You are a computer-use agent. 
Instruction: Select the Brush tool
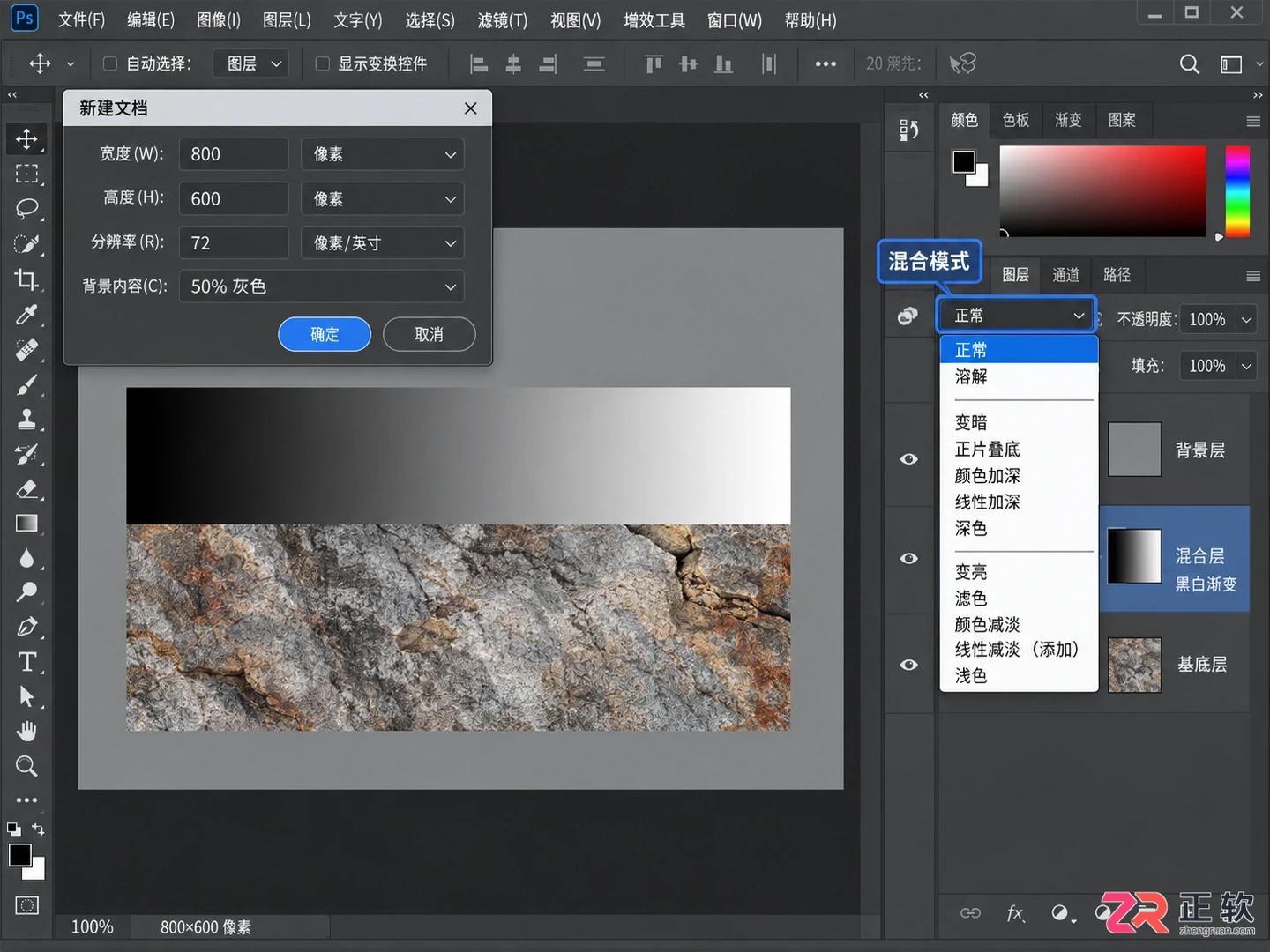click(26, 385)
